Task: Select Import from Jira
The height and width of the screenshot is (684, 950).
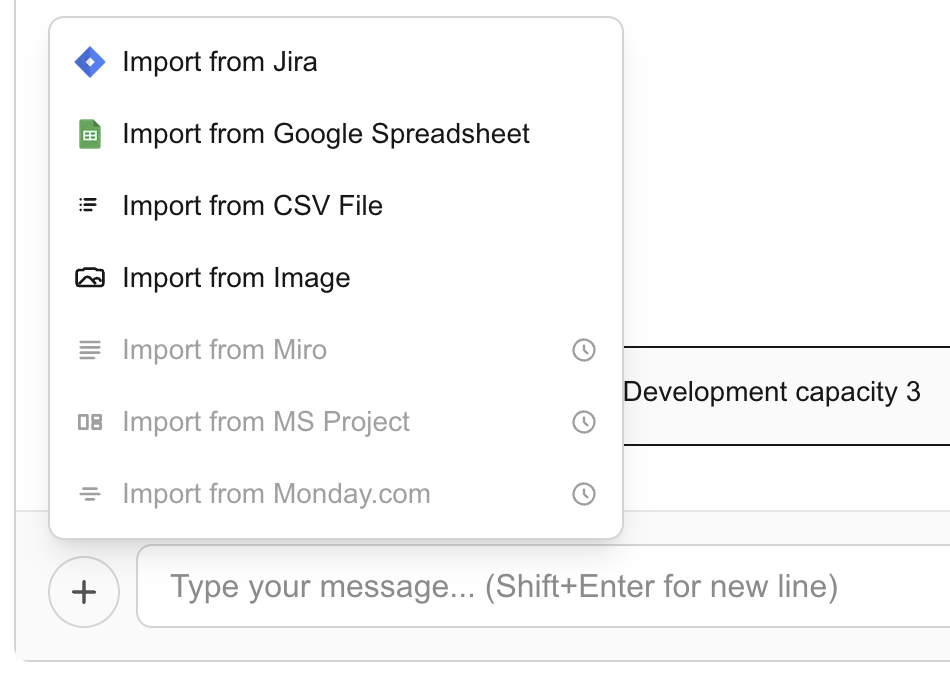Action: click(219, 61)
